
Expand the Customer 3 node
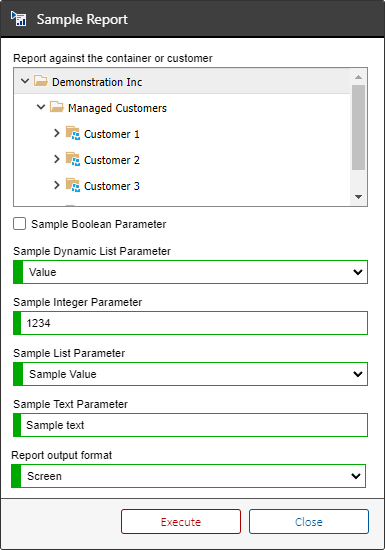(x=57, y=185)
